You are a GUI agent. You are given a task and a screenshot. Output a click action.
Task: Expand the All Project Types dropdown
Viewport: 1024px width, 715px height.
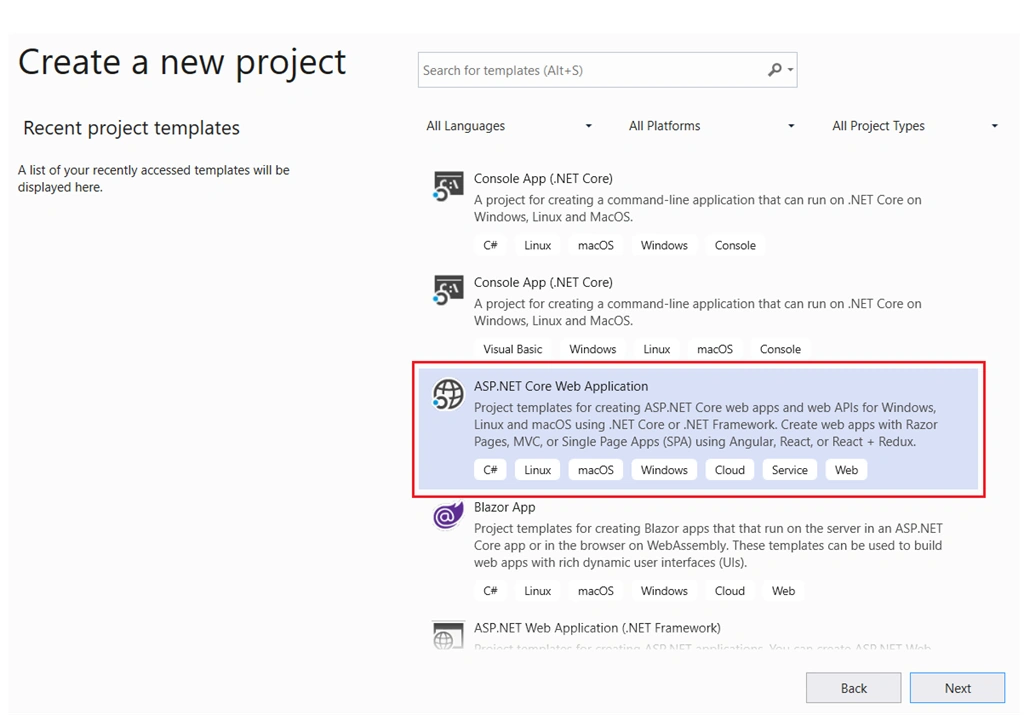[x=914, y=125]
